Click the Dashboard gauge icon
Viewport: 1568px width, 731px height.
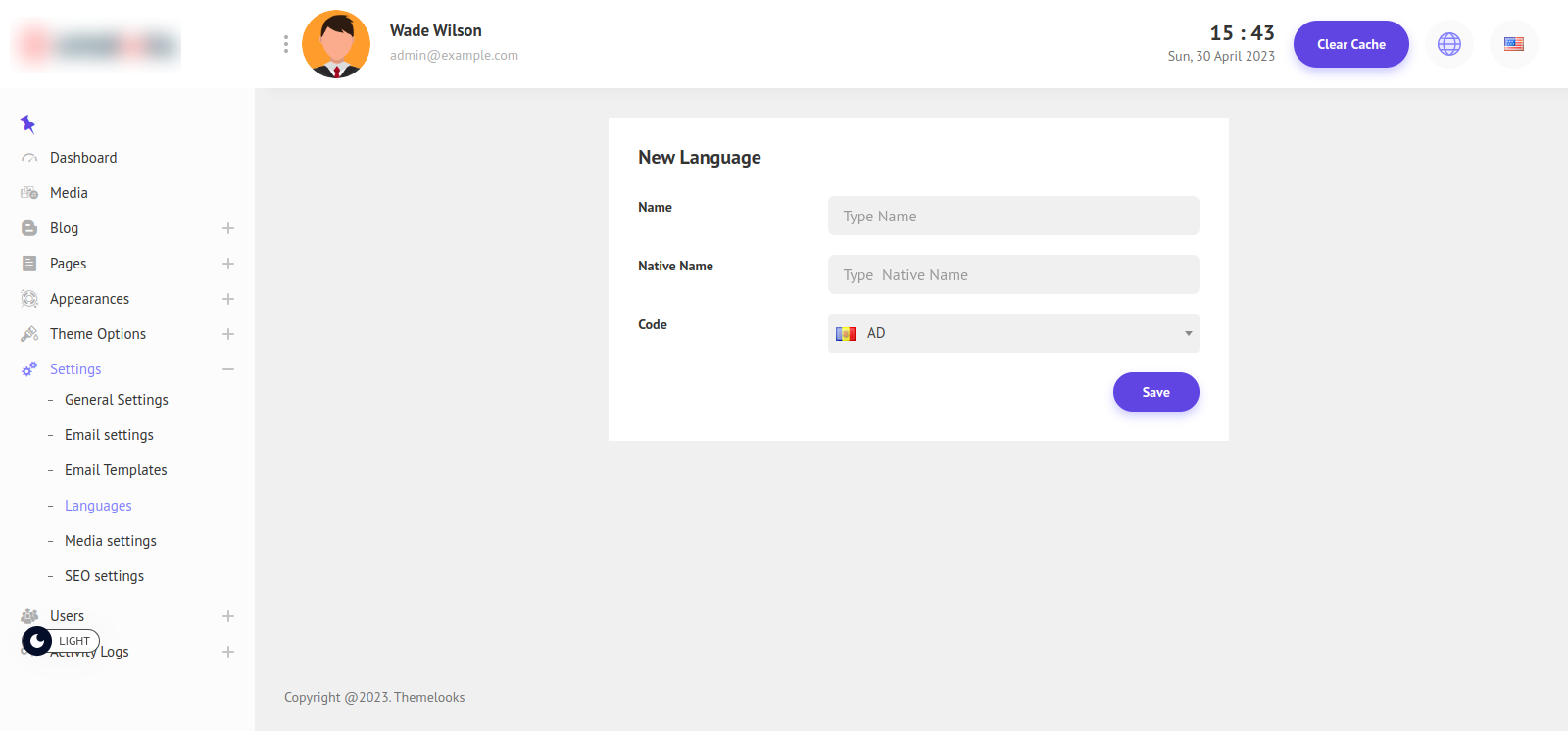[29, 158]
